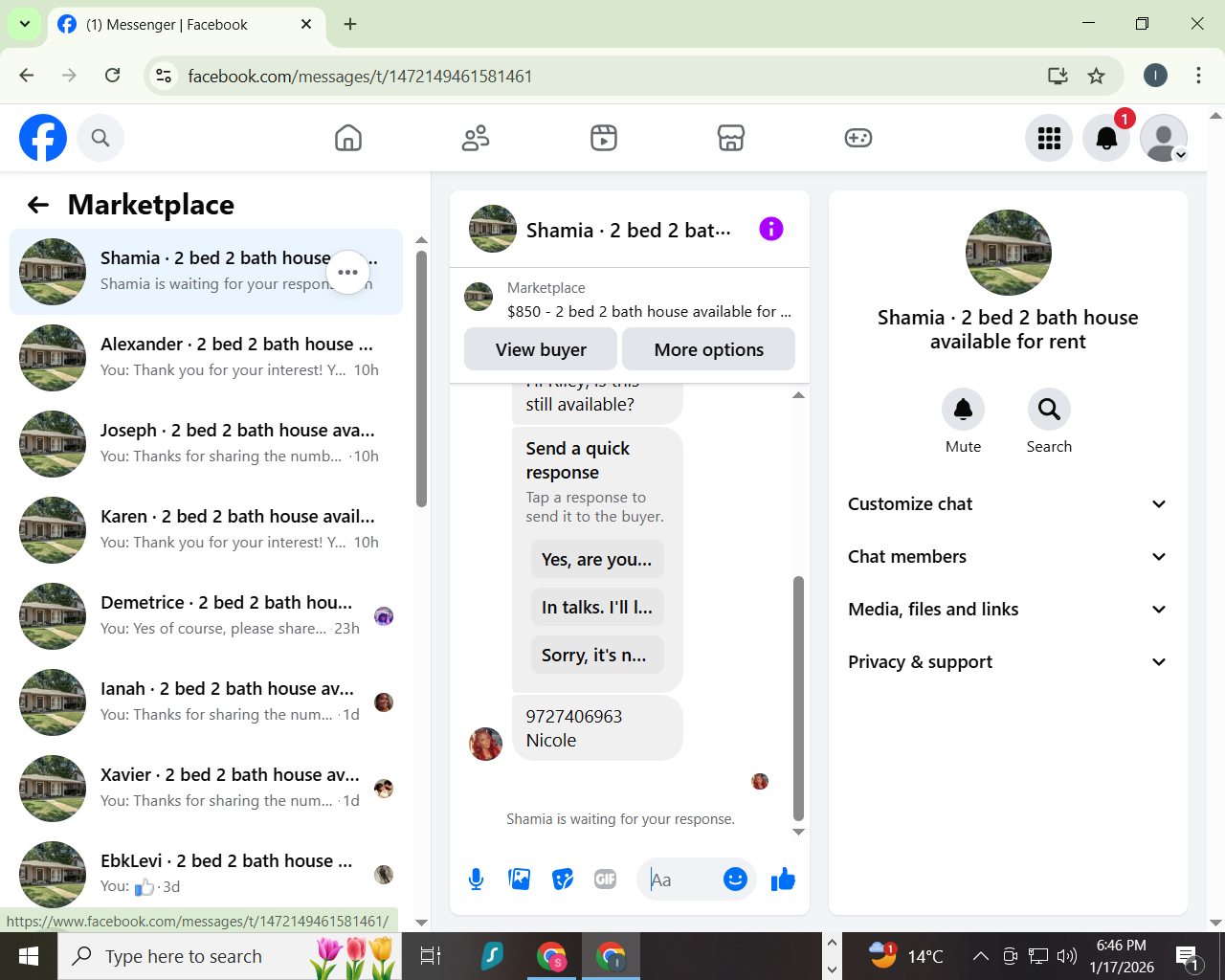The image size is (1225, 980).
Task: Click the volume icon in system tray
Action: [1066, 955]
